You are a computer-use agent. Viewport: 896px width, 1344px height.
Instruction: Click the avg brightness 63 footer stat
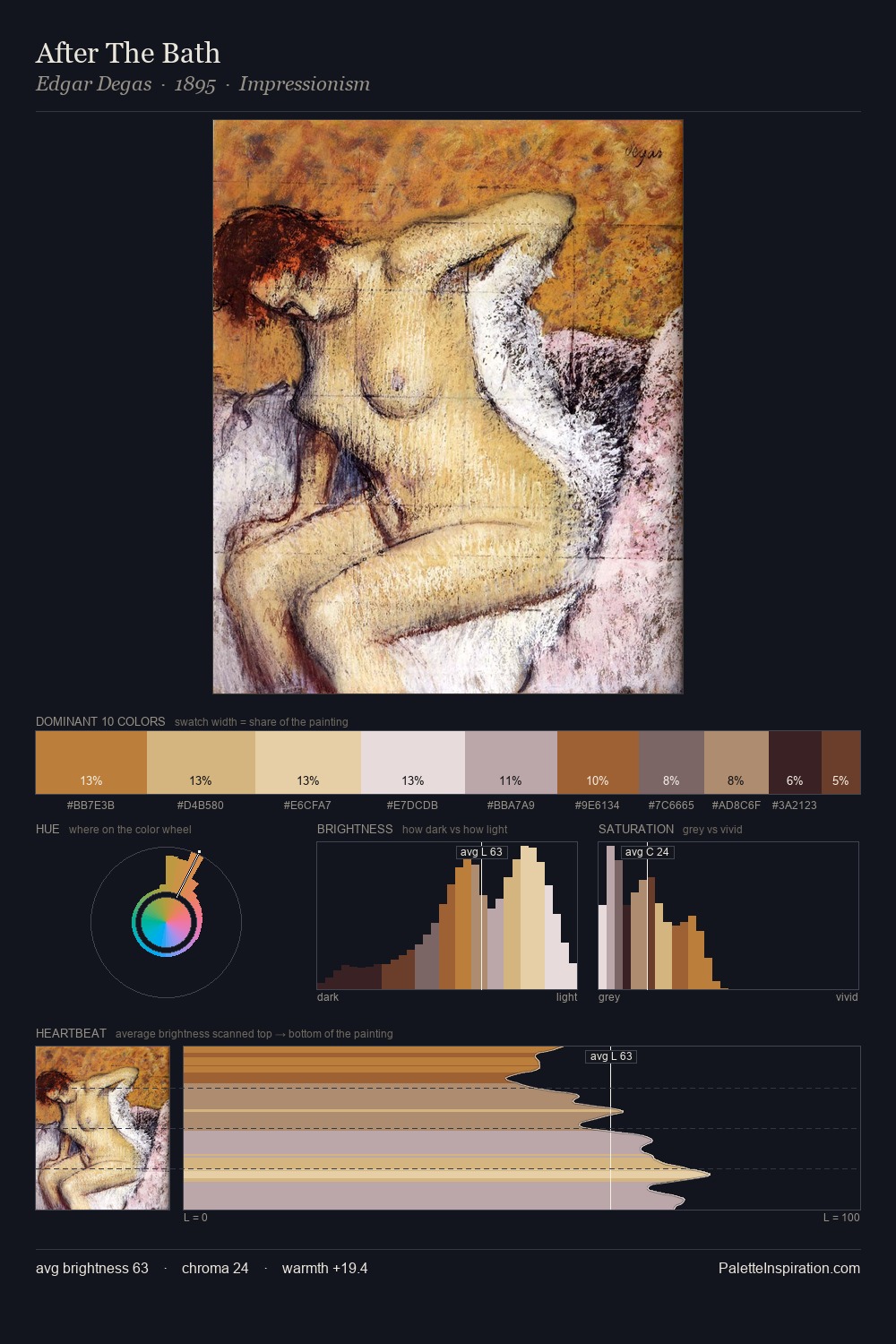92,1268
